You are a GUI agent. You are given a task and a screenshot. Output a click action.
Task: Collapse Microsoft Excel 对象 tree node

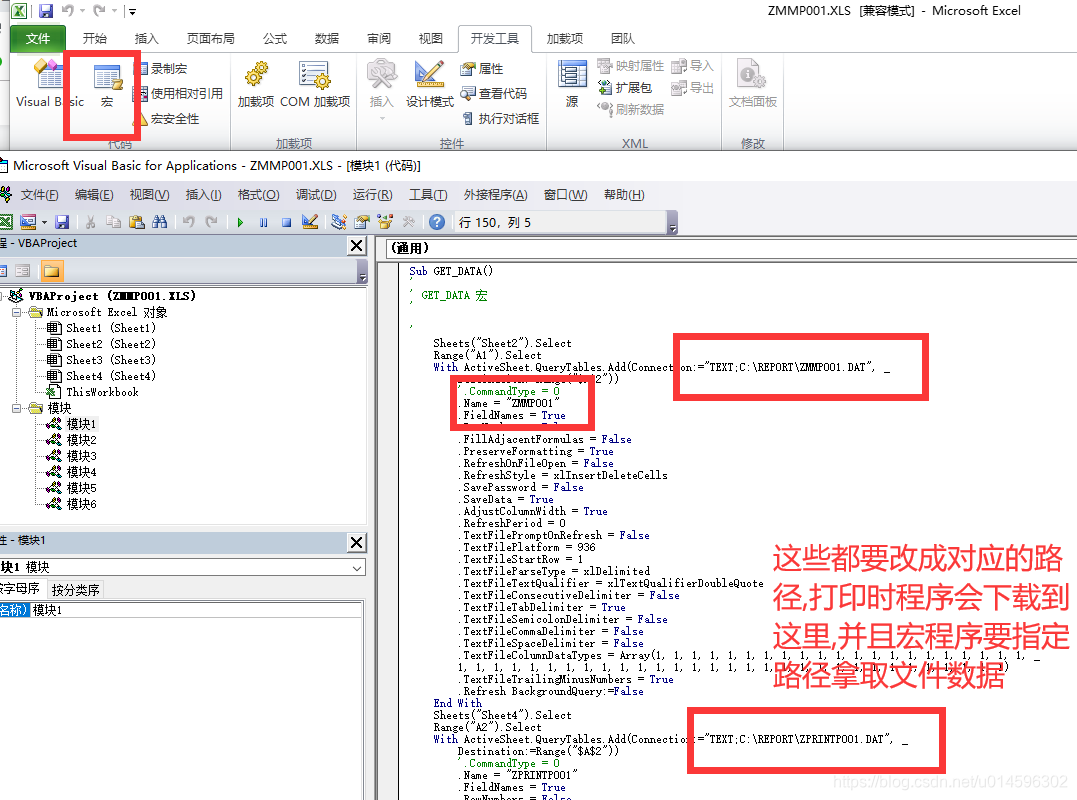[16, 312]
